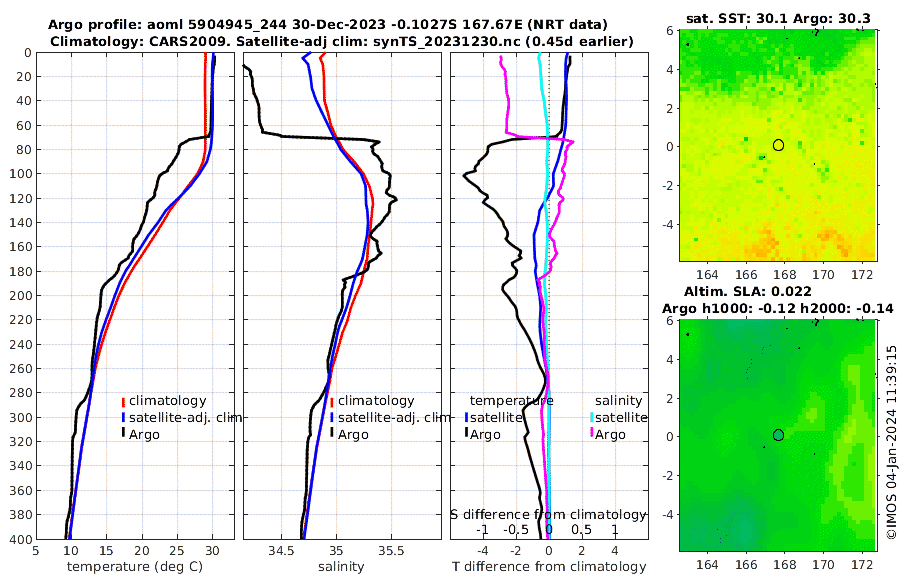
Task: Click the Argo profile title text
Action: tap(327, 25)
